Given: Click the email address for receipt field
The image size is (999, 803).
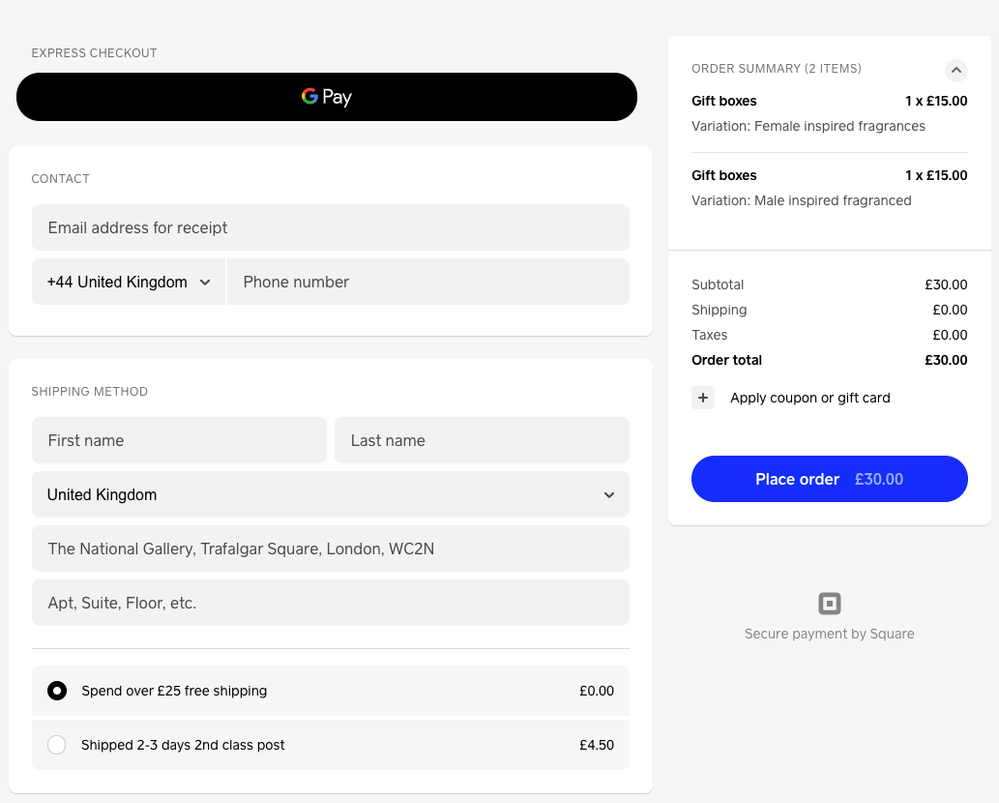Looking at the screenshot, I should pos(330,227).
